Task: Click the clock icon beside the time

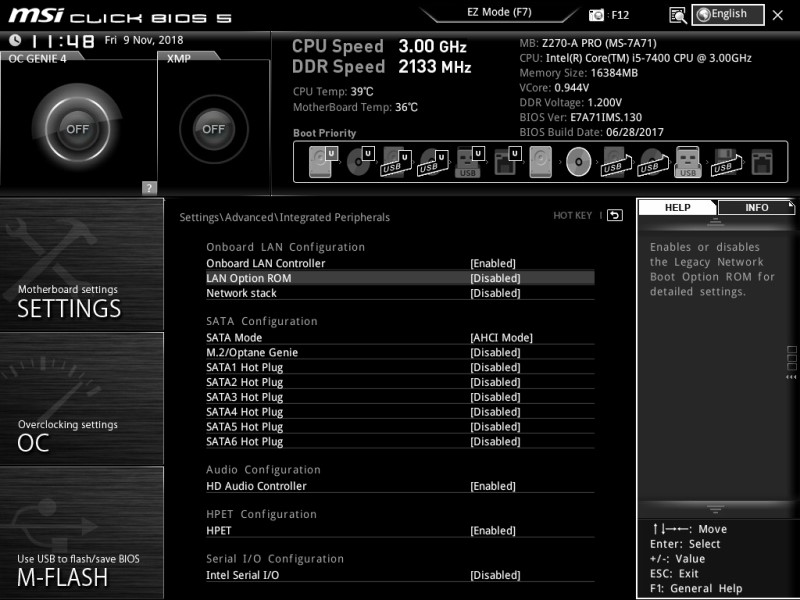Action: [x=15, y=40]
